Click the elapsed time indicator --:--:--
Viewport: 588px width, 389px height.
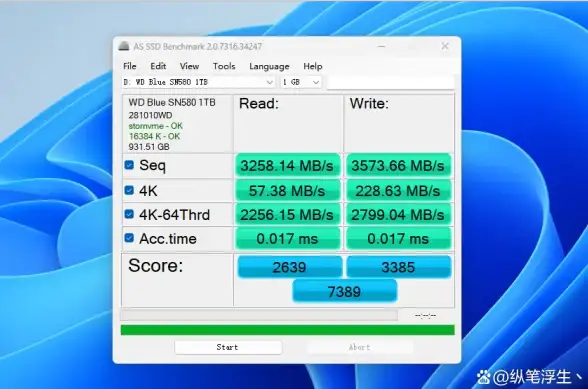[x=425, y=315]
